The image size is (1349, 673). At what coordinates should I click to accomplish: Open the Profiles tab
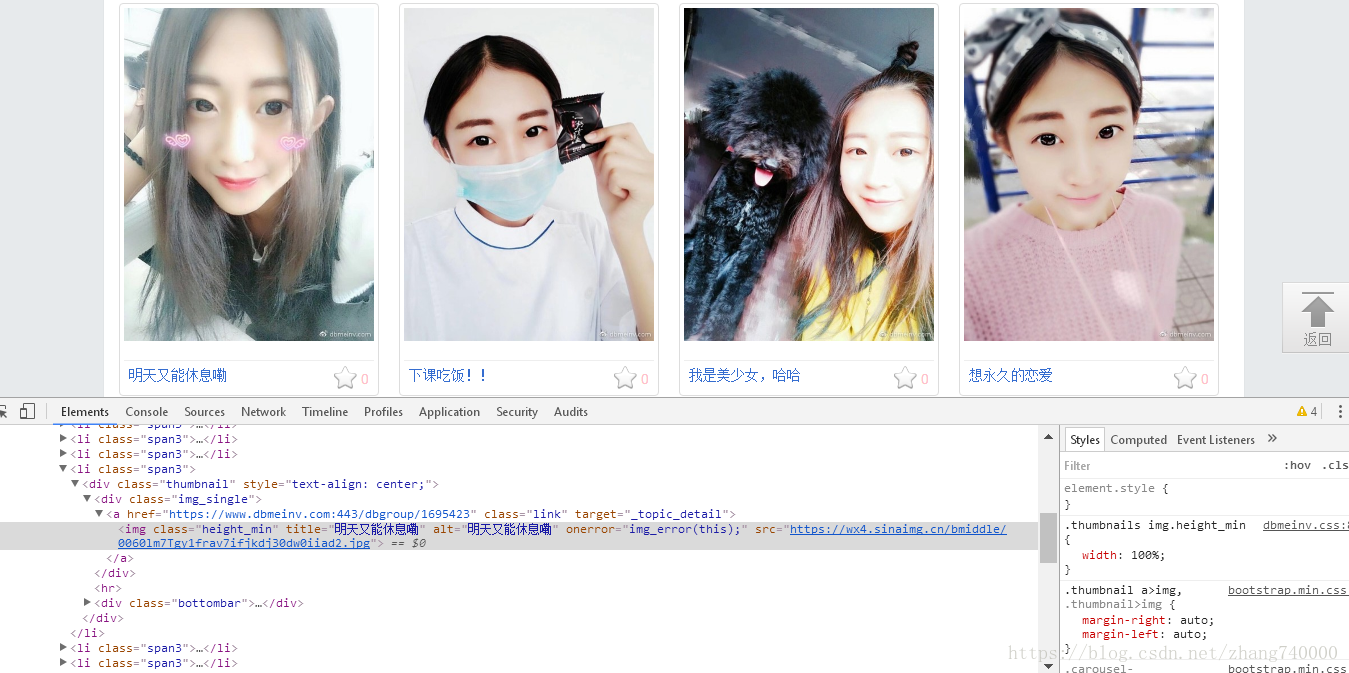[x=383, y=411]
